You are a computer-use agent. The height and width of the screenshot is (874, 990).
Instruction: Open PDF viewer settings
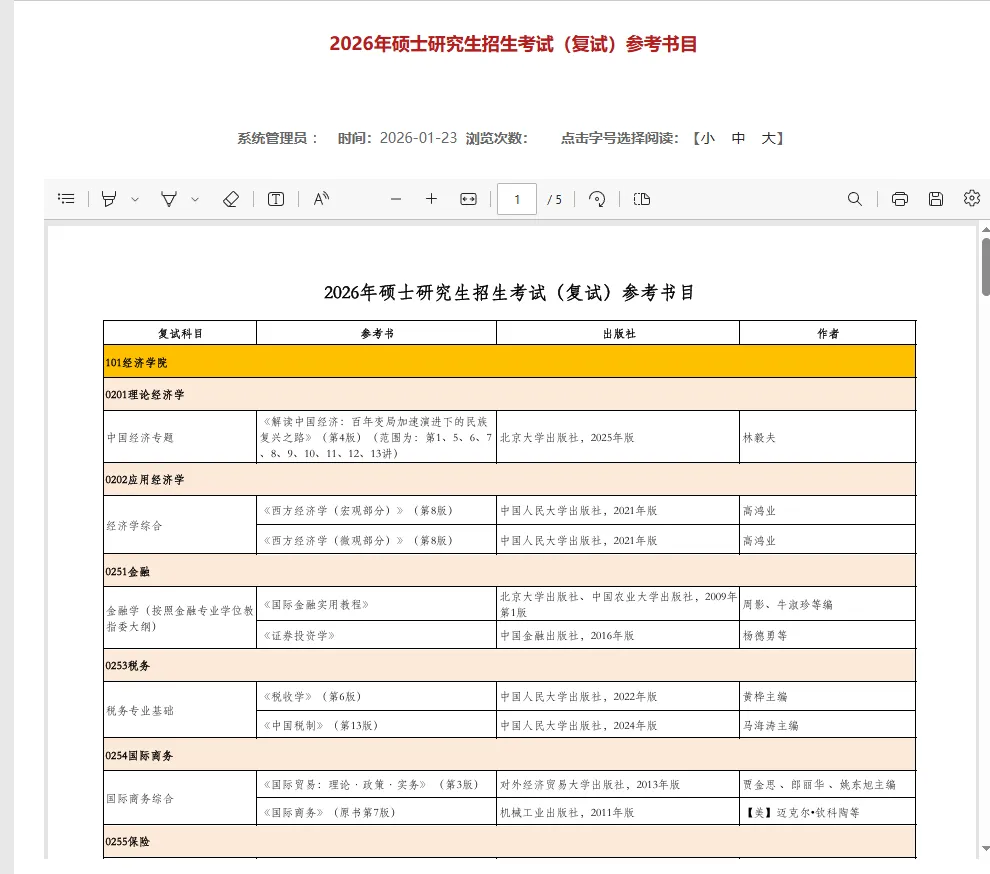[x=972, y=198]
